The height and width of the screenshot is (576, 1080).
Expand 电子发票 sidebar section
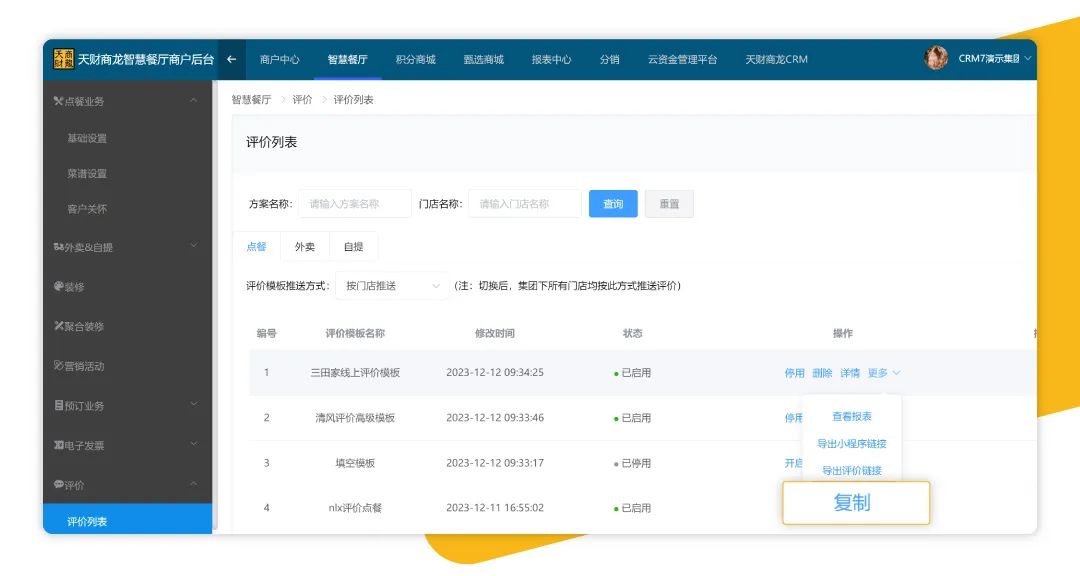point(127,445)
